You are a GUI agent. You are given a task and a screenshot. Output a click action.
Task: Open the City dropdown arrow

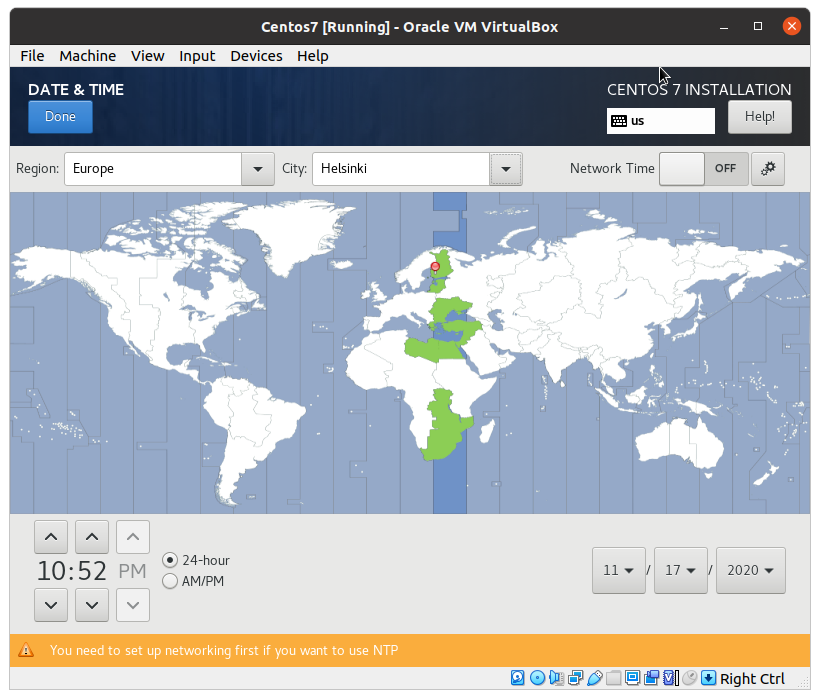coord(506,169)
